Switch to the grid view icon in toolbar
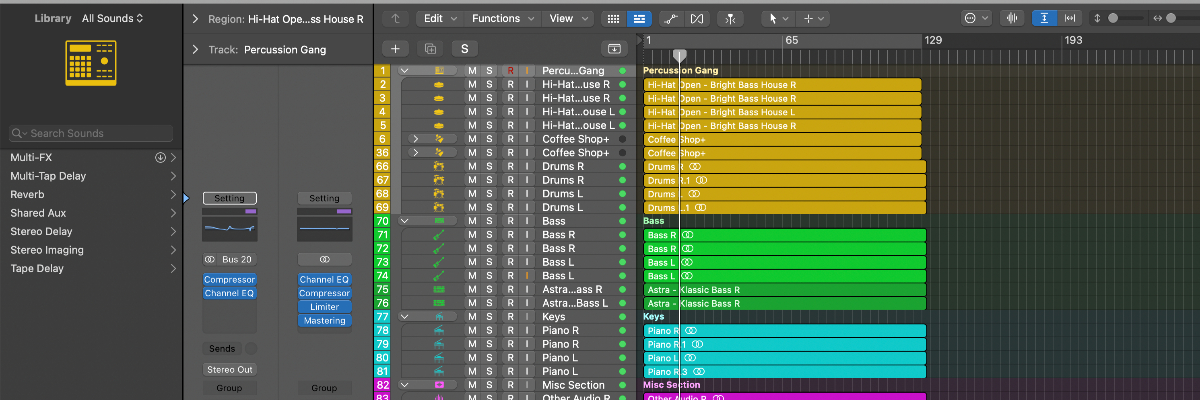 (x=614, y=18)
